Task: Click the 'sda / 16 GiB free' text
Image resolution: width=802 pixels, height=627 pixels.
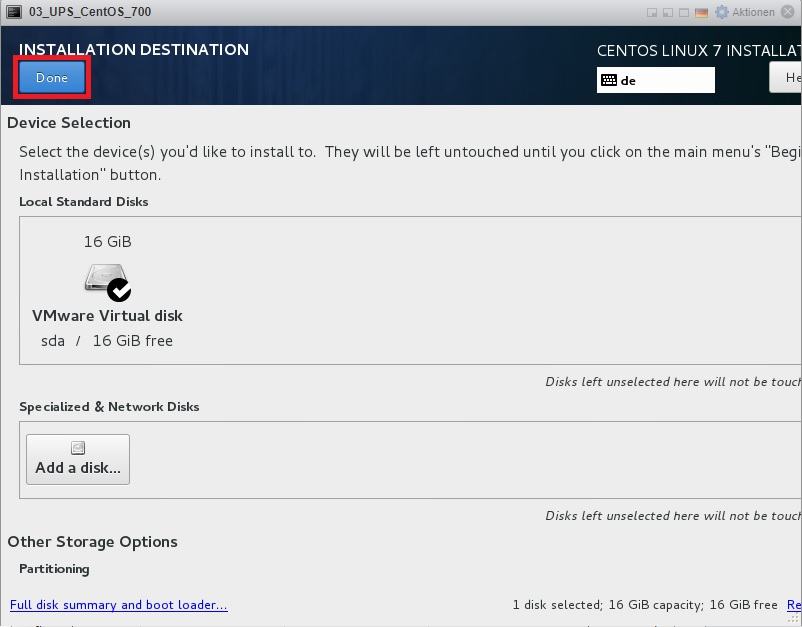Action: point(107,341)
